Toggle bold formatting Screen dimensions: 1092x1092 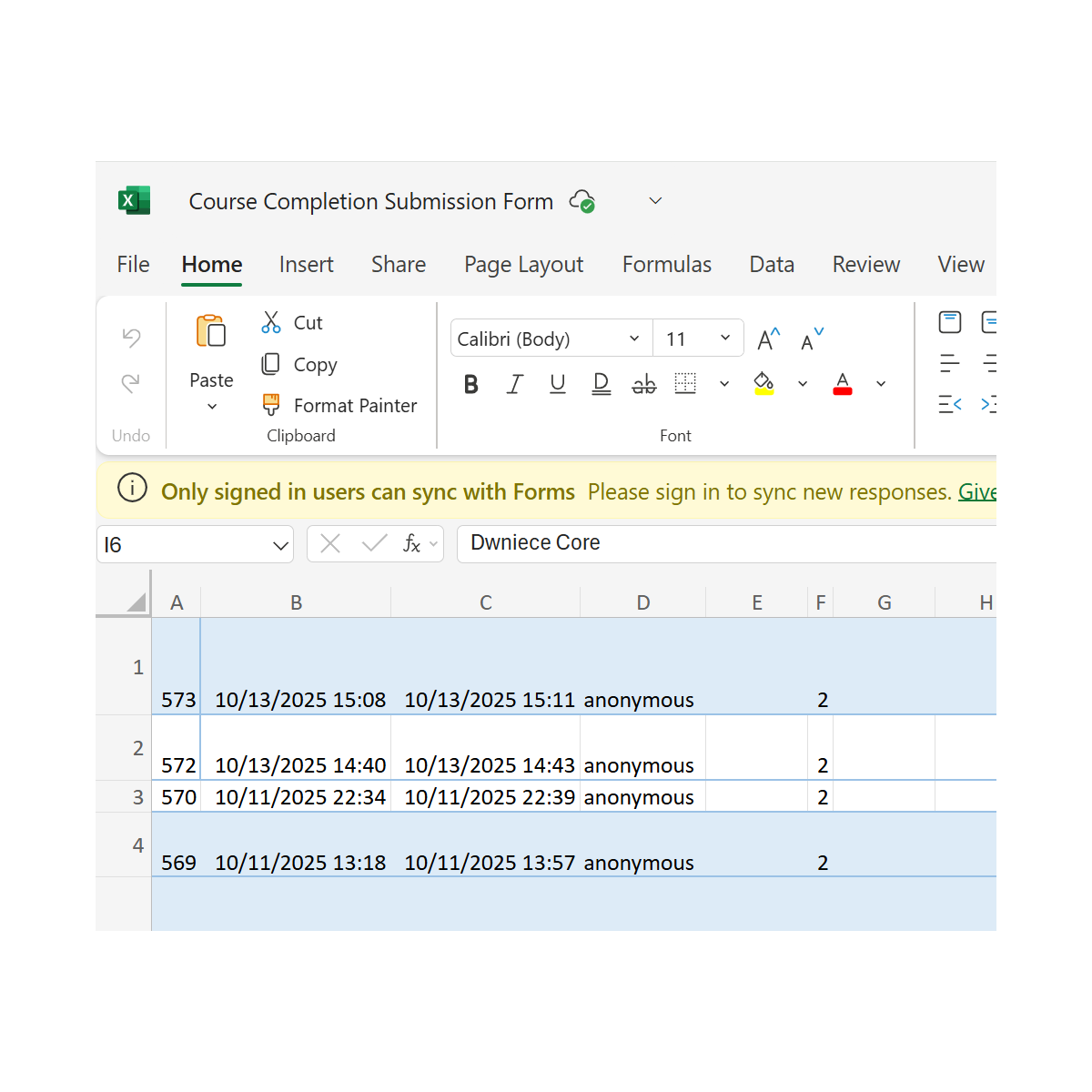pyautogui.click(x=470, y=384)
